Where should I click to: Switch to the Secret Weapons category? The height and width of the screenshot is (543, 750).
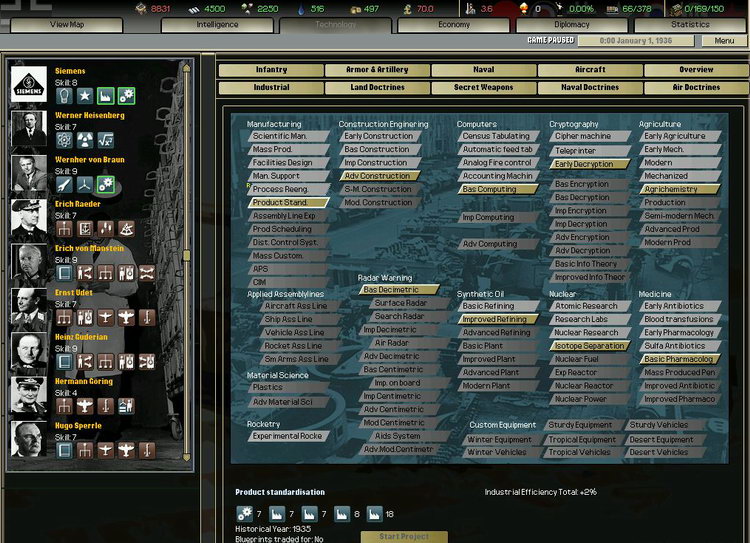point(484,88)
